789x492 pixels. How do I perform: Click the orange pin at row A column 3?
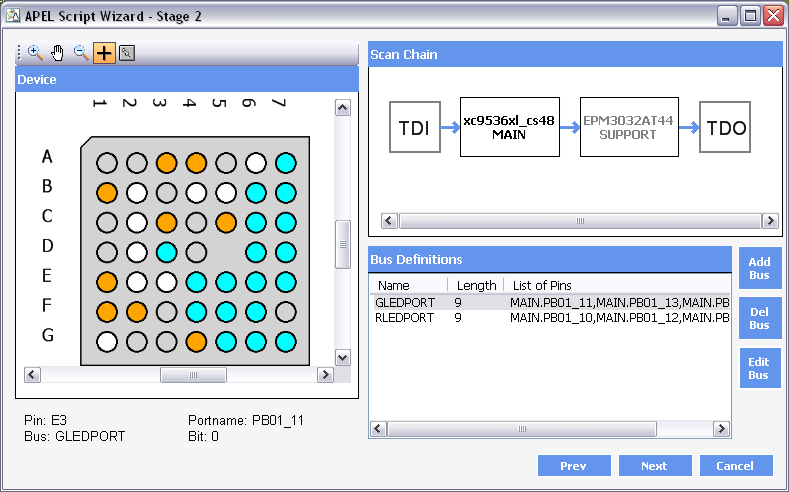(x=167, y=162)
